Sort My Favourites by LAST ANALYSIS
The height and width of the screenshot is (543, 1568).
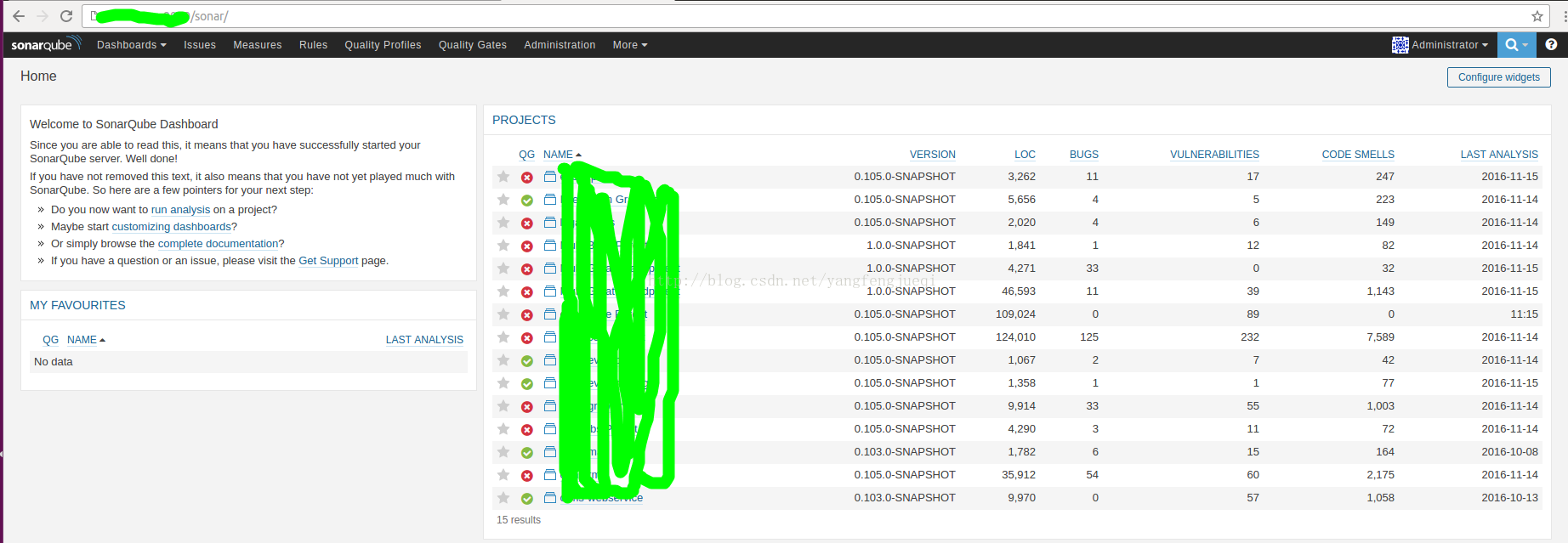tap(424, 340)
